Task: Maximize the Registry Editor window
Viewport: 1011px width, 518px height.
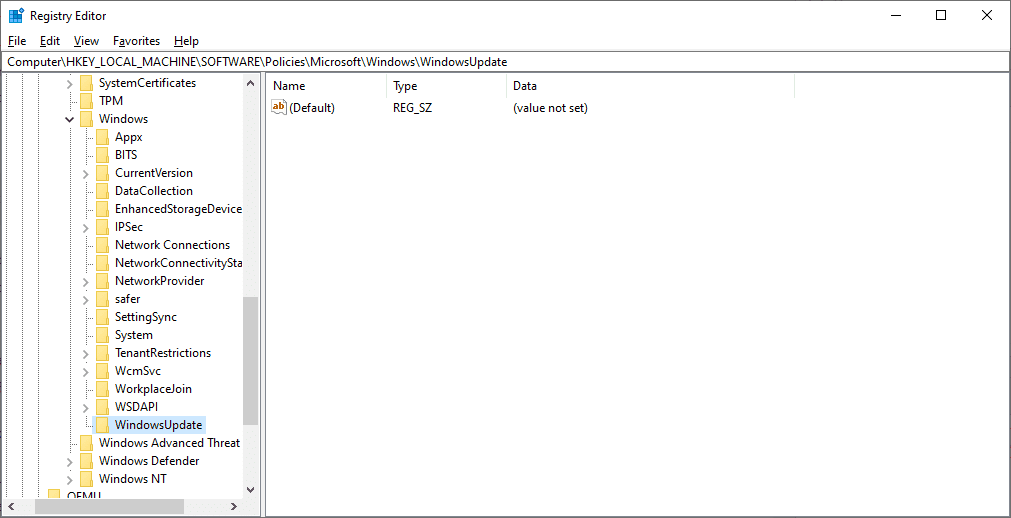Action: [x=941, y=15]
